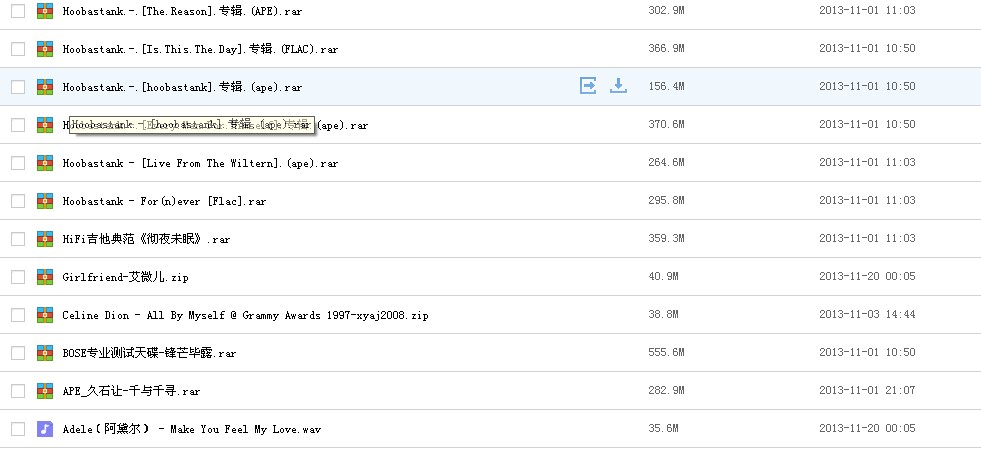Open APE_久石让-千与千寻.rar file name
This screenshot has height=449, width=981.
coord(131,391)
